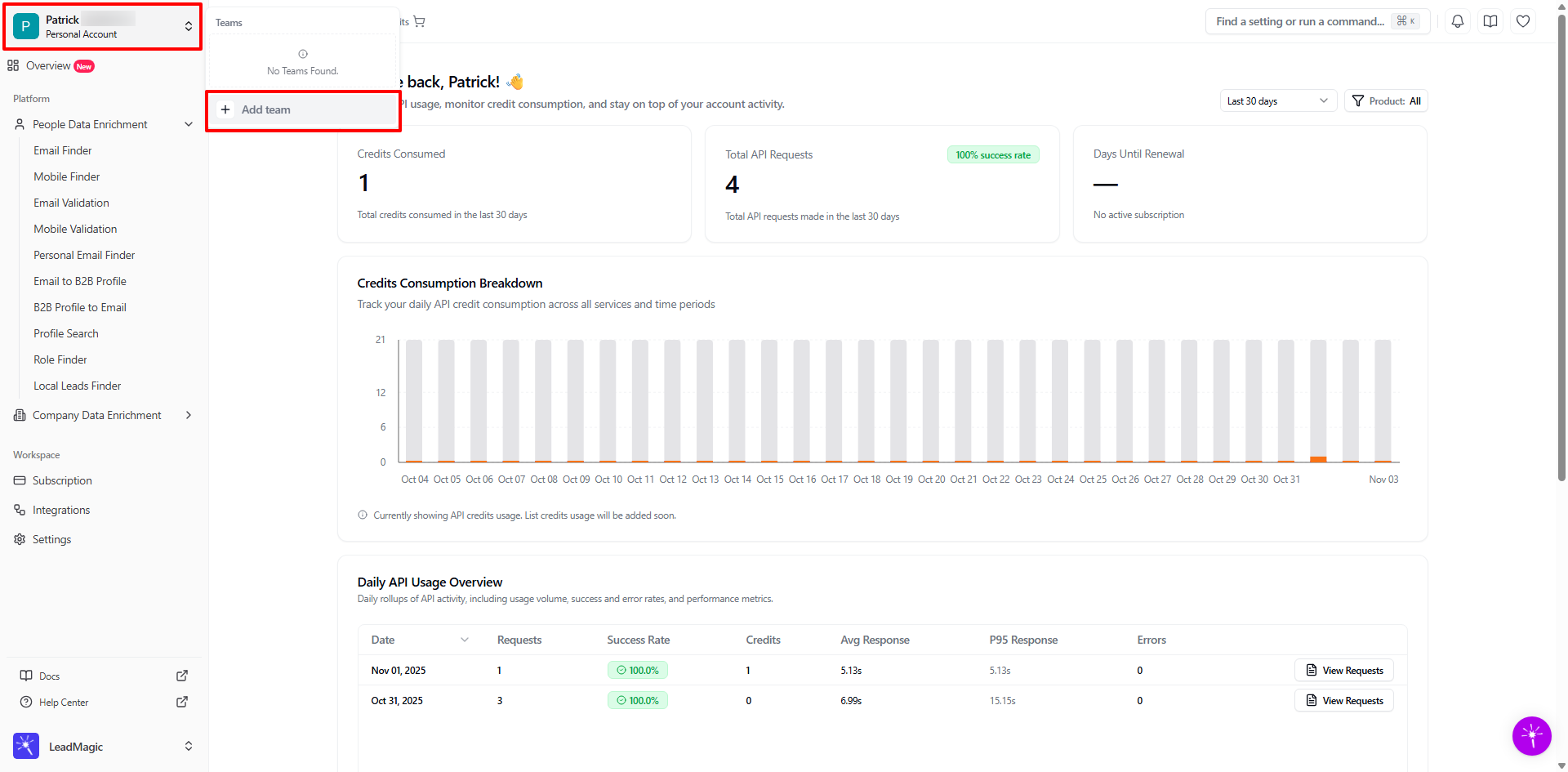
Task: Open the shopping cart icon
Action: point(419,21)
